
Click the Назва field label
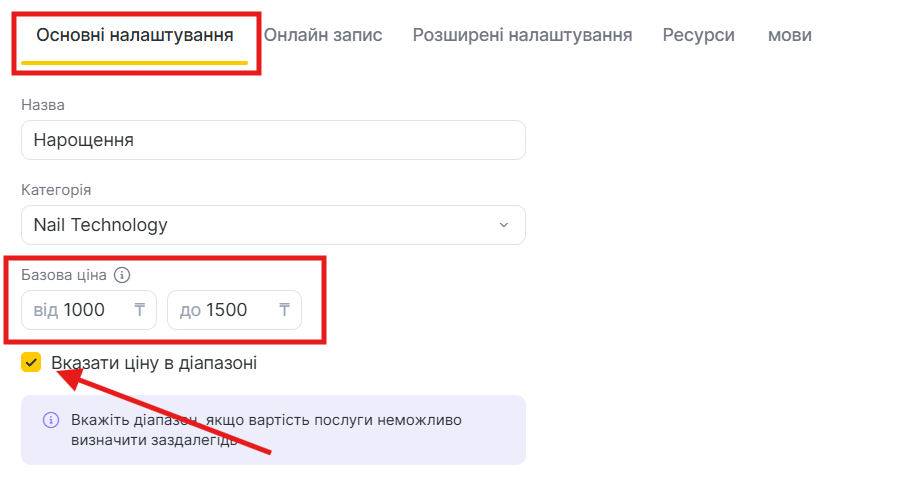43,105
